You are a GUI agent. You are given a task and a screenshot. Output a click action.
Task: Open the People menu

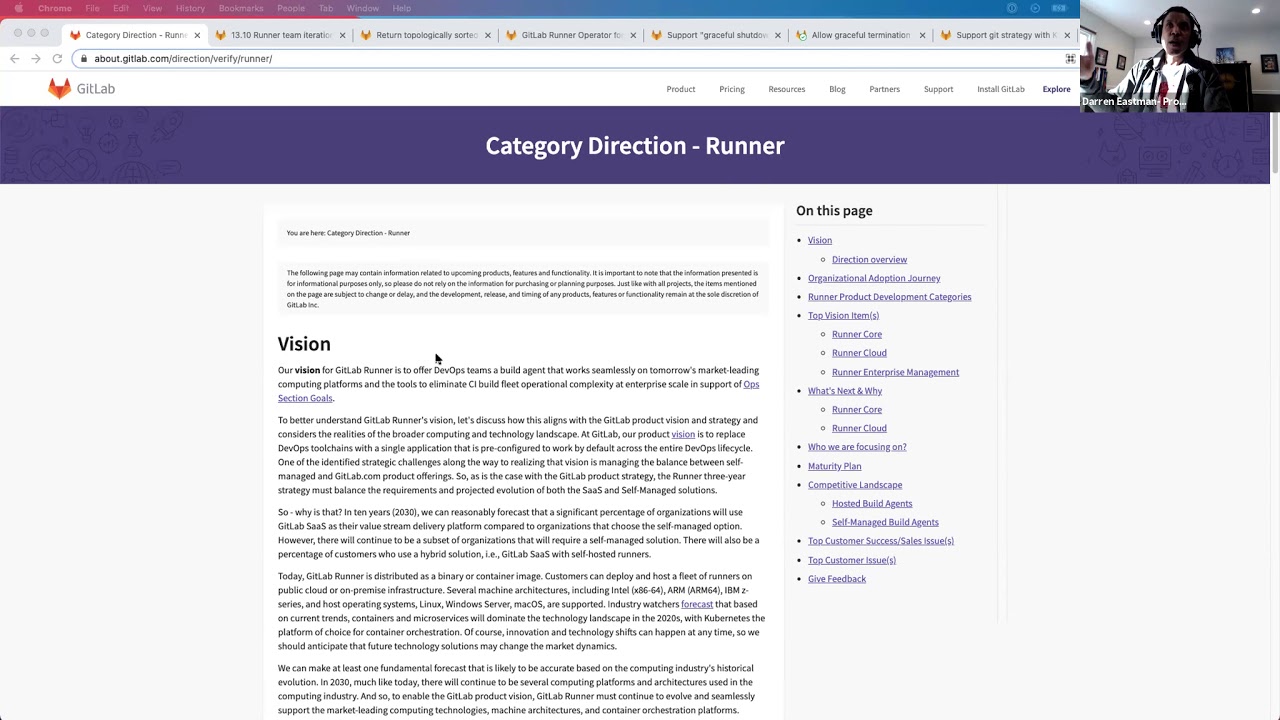click(x=291, y=8)
